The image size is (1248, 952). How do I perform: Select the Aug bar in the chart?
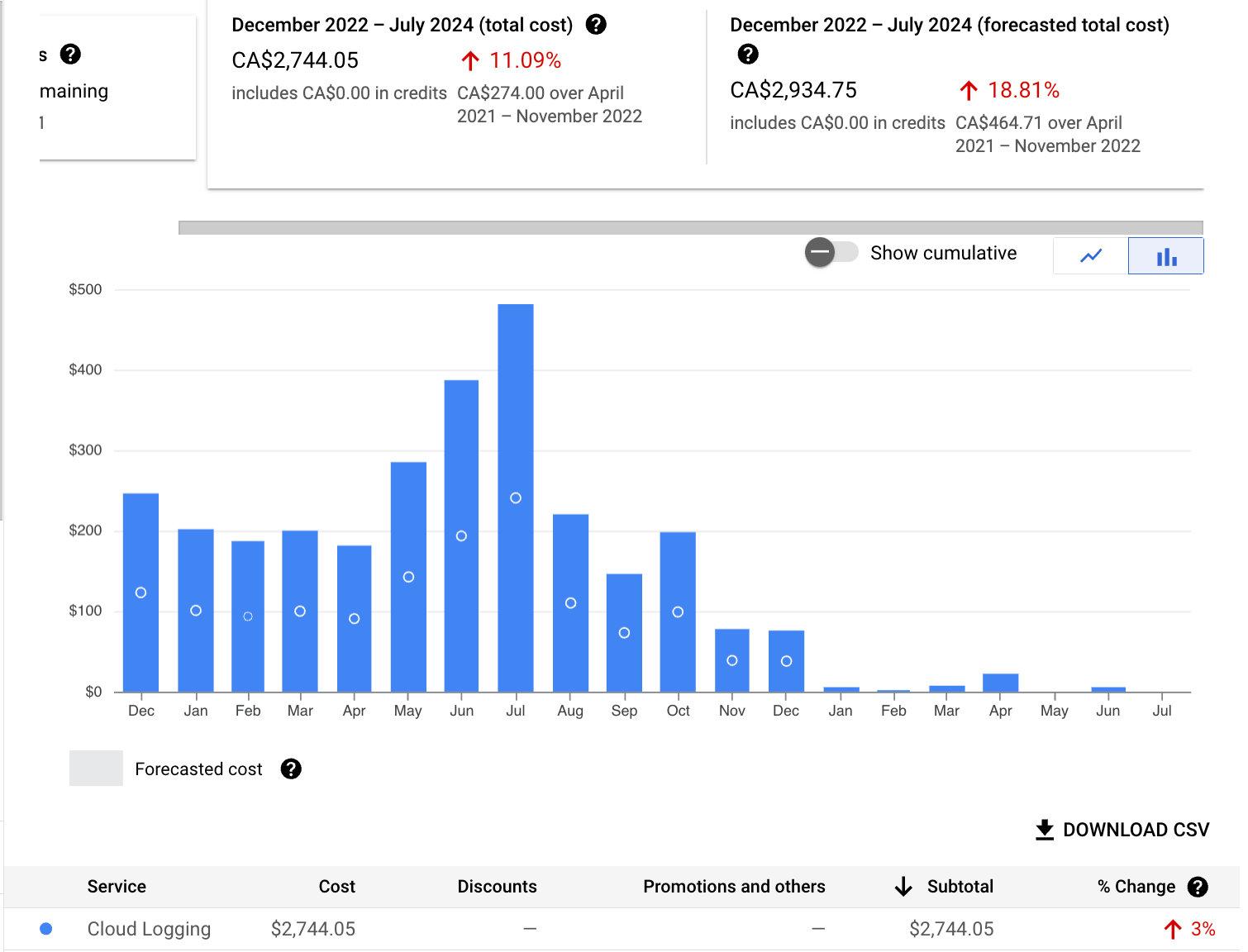click(570, 603)
